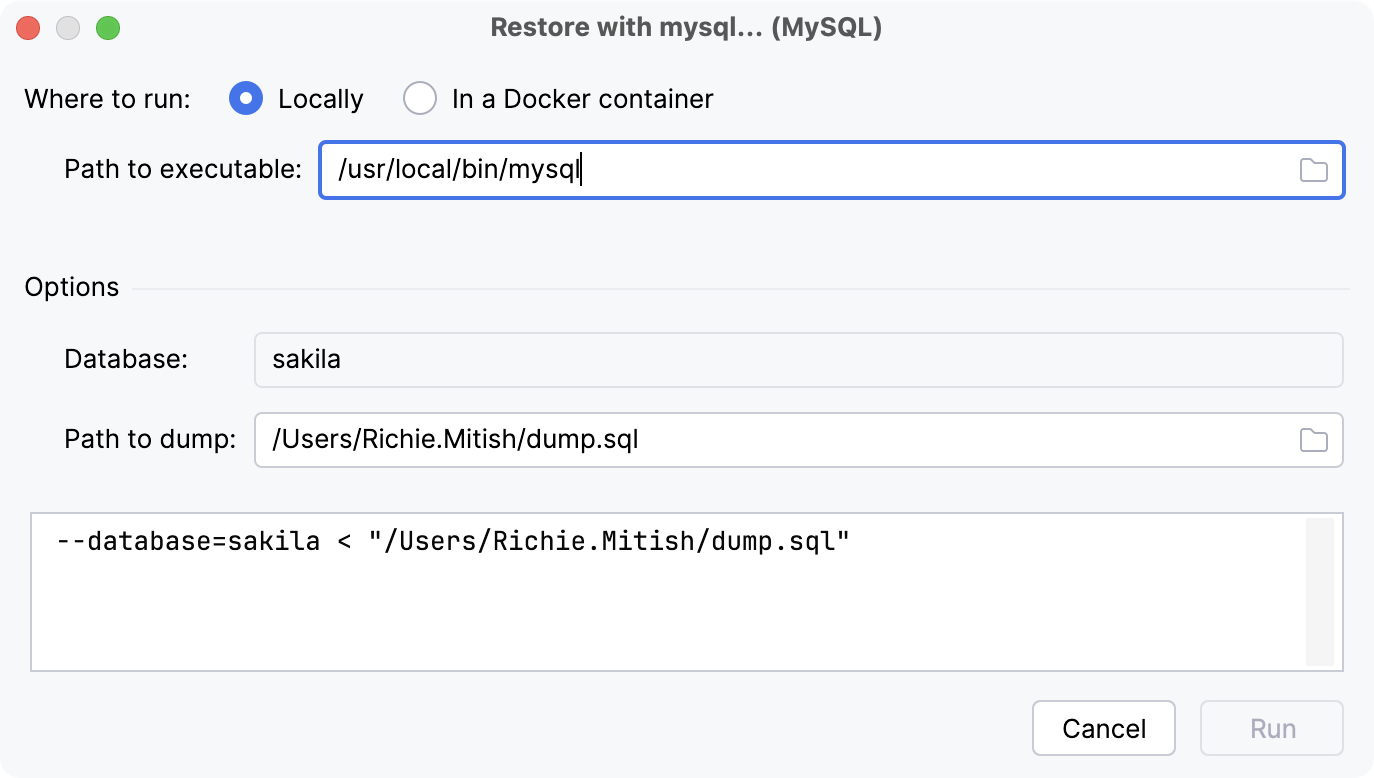
Task: Browse for a dump file using the folder icon
Action: click(1315, 440)
